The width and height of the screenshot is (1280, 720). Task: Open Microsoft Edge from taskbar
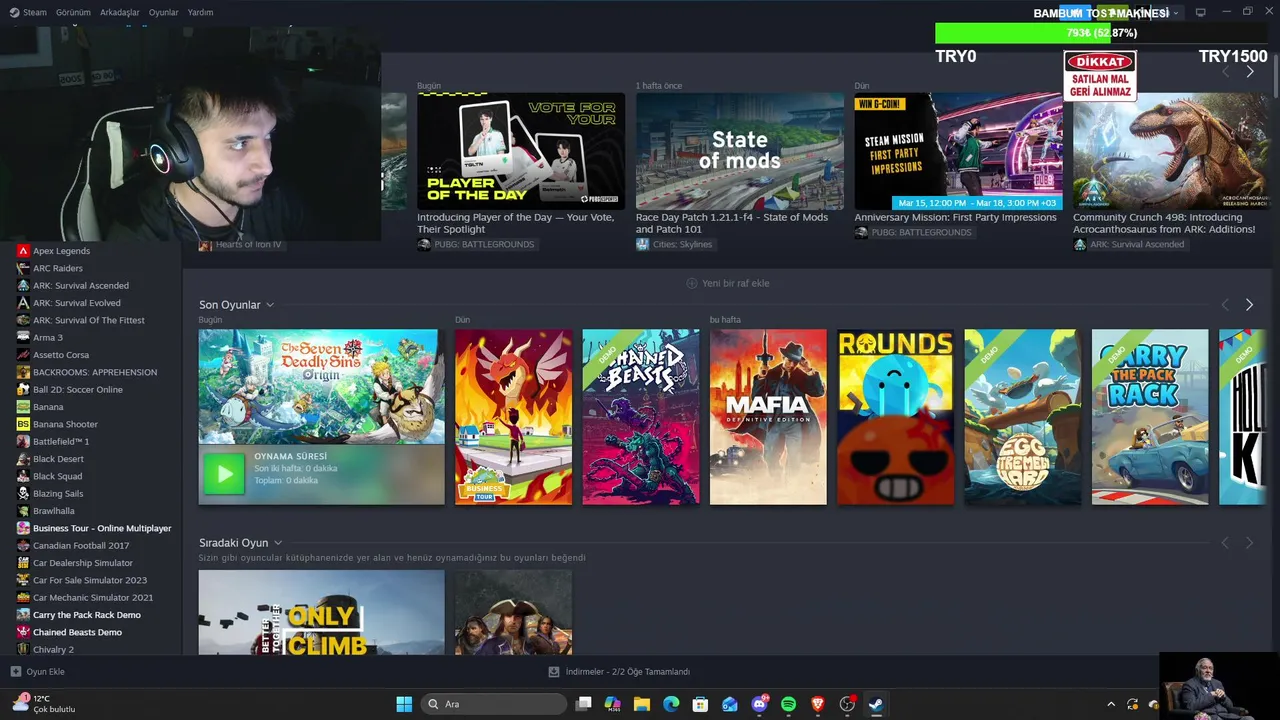(671, 704)
